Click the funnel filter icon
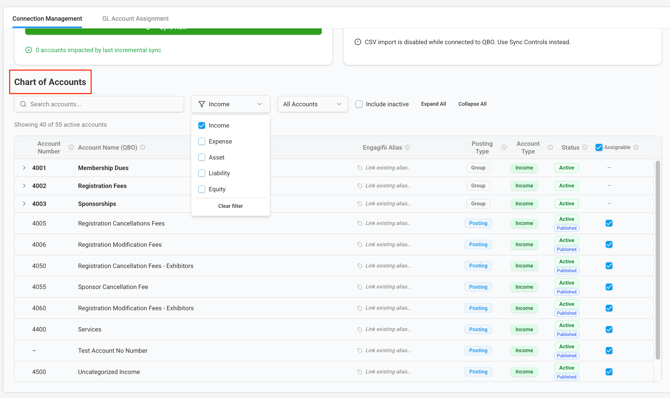Viewport: 670px width, 398px height. click(202, 104)
